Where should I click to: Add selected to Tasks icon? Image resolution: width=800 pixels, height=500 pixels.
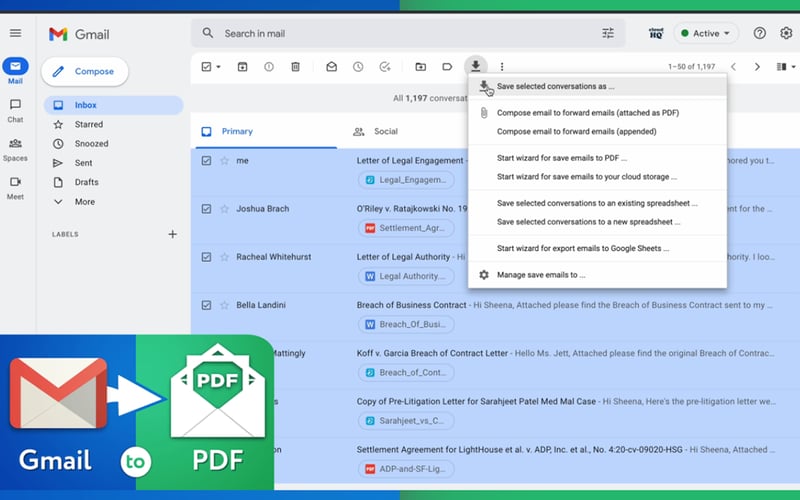click(x=385, y=67)
